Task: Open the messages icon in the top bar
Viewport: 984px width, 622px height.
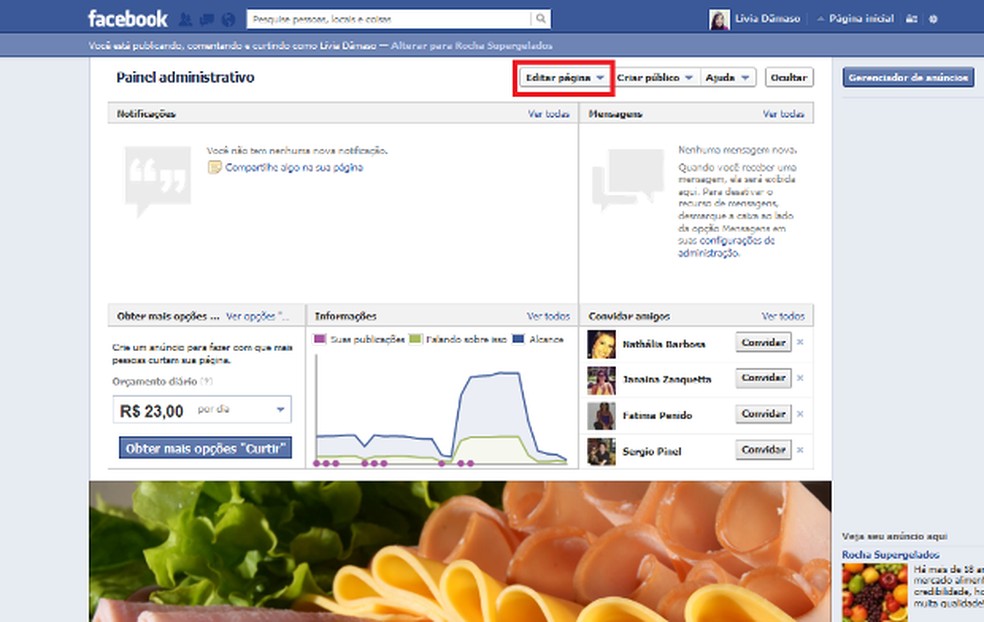Action: 208,18
